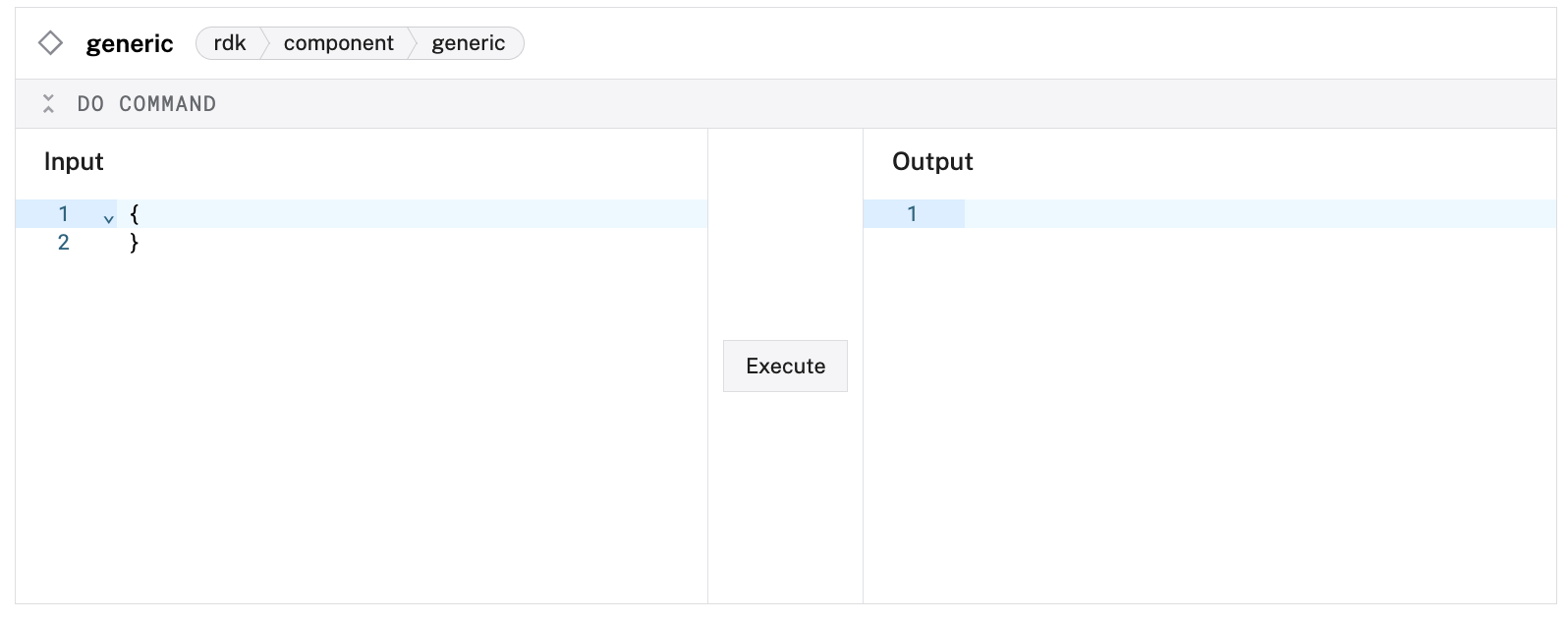1568x621 pixels.
Task: Fold the JSON block on line 1
Action: 109,218
